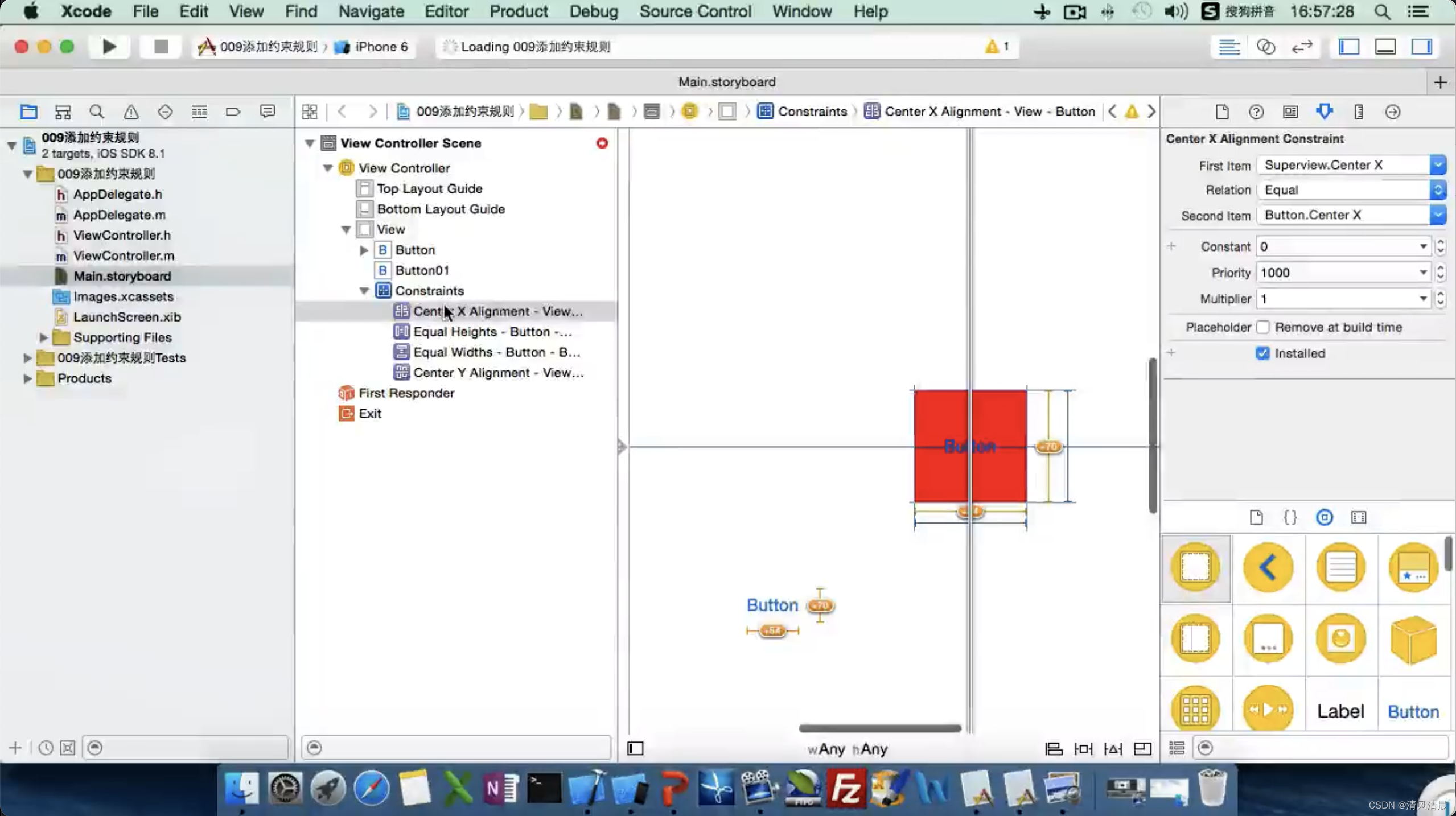
Task: Stop the running build
Action: pyautogui.click(x=161, y=47)
